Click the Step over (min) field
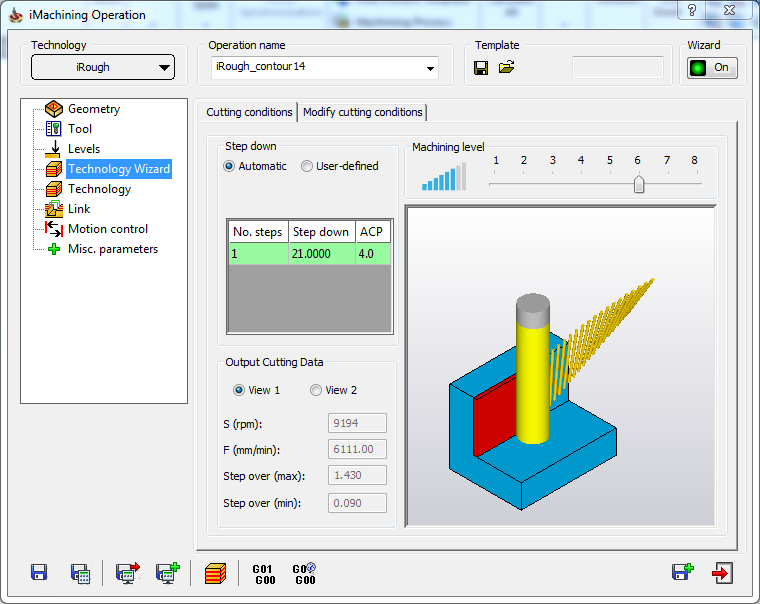This screenshot has height=604, width=760. point(357,503)
